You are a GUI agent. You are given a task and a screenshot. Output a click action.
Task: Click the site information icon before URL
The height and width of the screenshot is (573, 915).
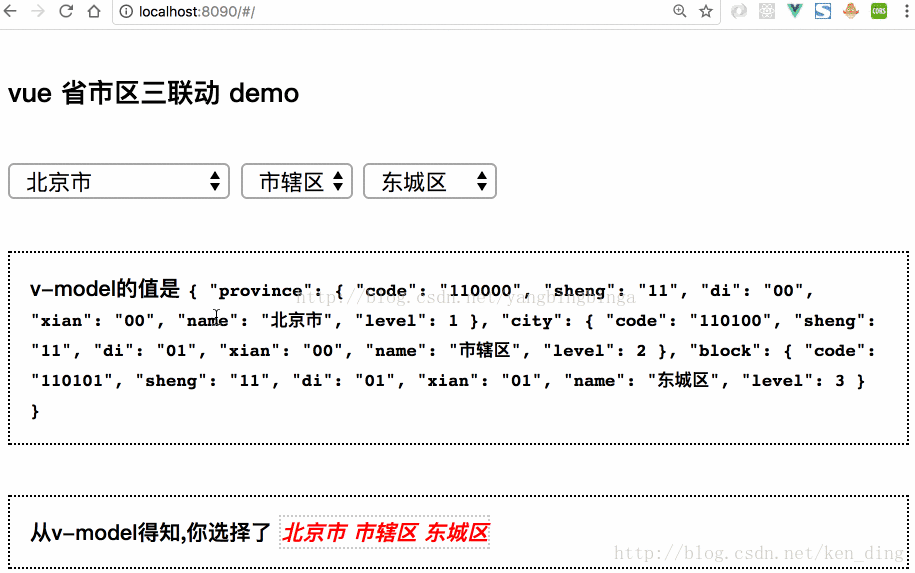point(126,12)
